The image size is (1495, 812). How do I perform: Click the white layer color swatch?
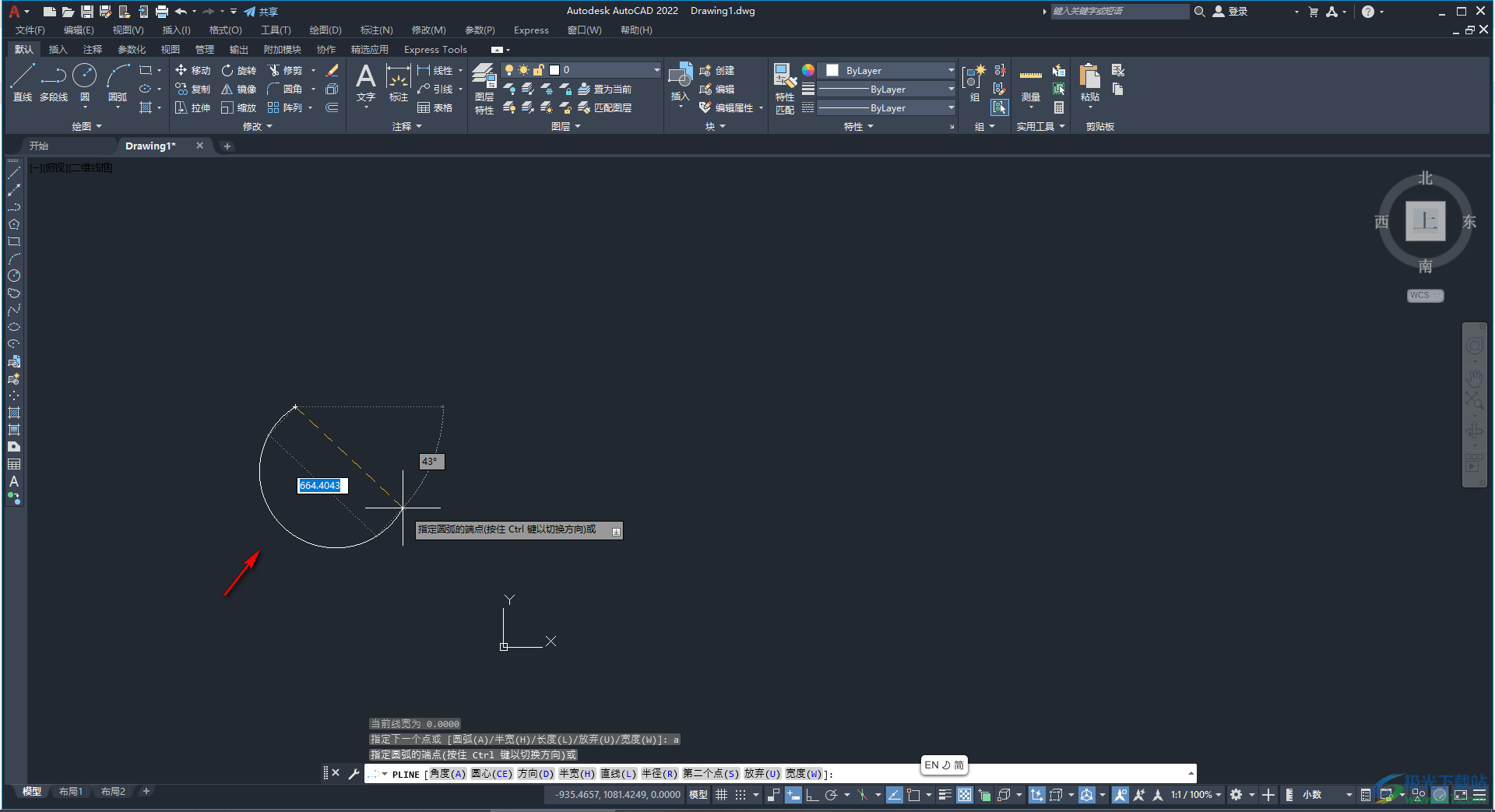click(554, 70)
